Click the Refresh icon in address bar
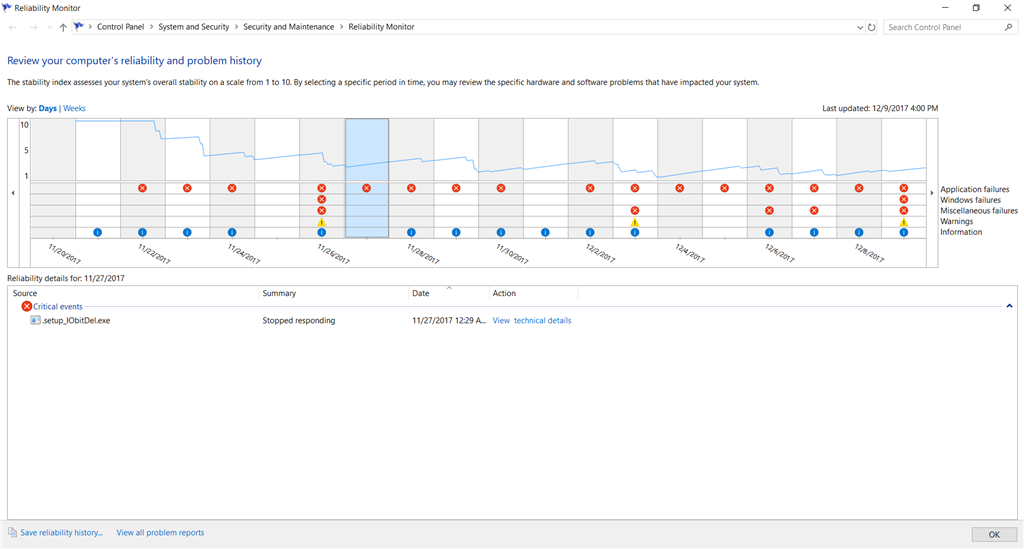 click(x=872, y=27)
